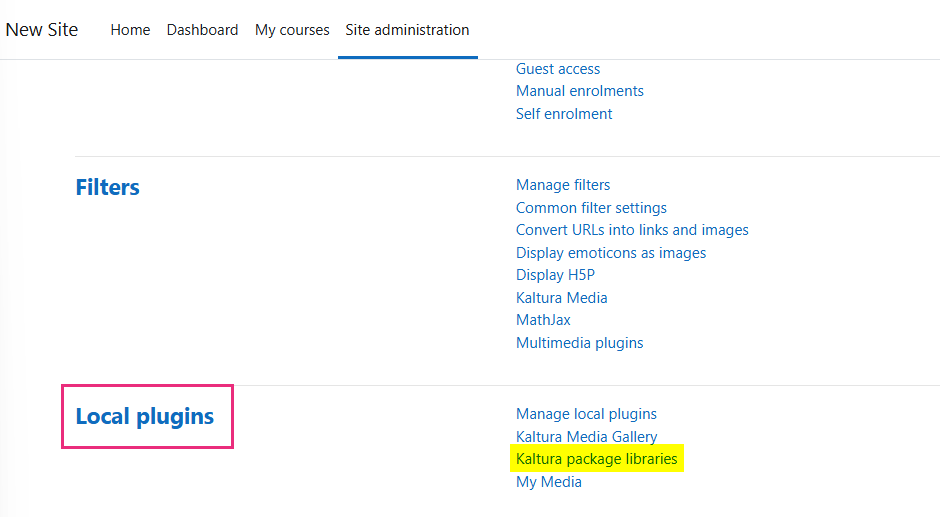Switch to My courses tab
This screenshot has height=517, width=940.
292,30
